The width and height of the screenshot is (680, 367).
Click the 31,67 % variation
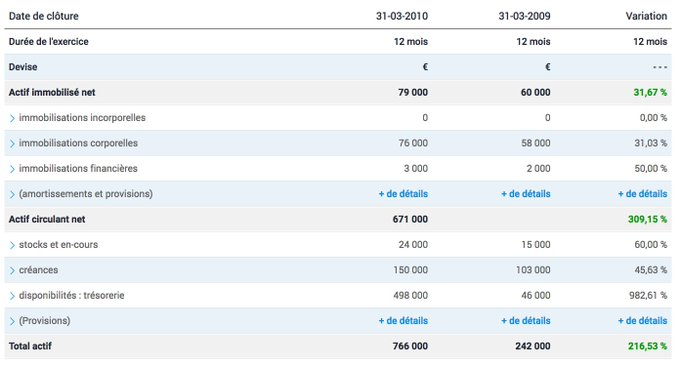coord(650,92)
